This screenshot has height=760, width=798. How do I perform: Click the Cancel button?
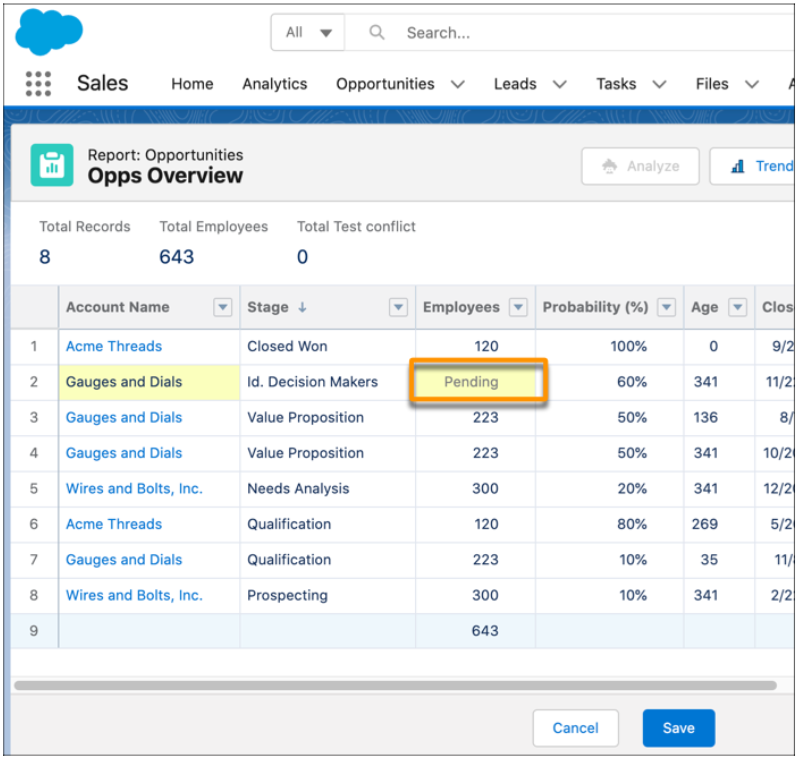[575, 728]
